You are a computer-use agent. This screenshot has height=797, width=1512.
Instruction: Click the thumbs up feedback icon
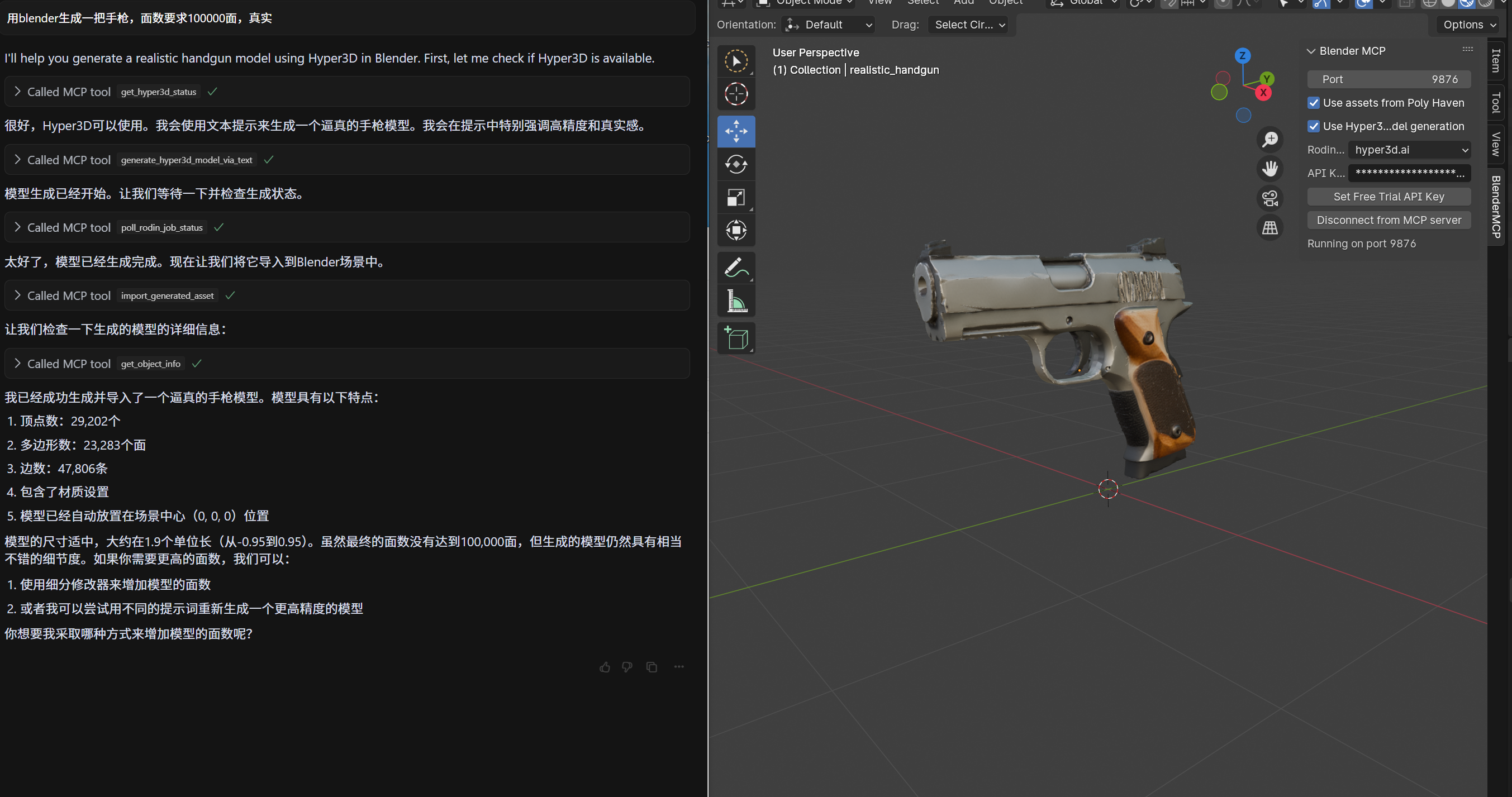pos(605,667)
